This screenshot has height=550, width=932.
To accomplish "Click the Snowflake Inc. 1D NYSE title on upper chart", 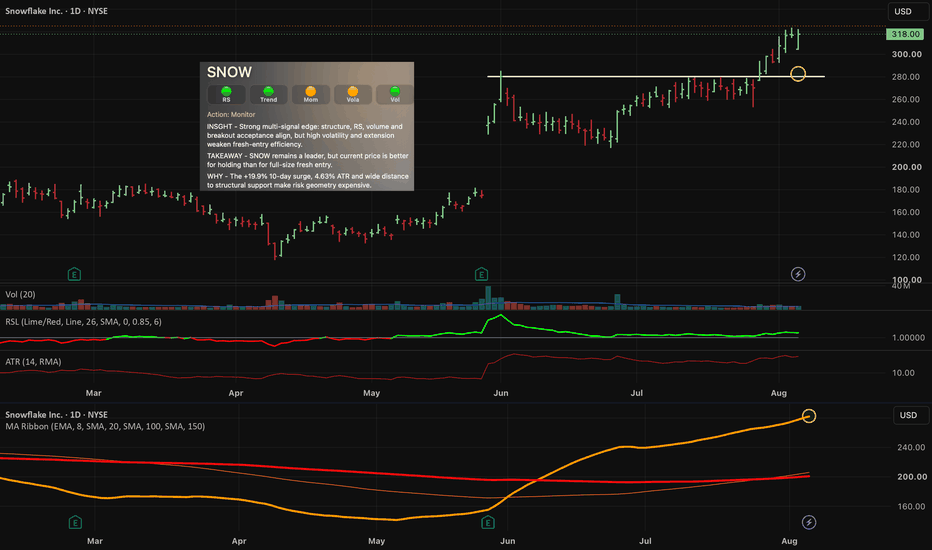I will click(x=56, y=11).
